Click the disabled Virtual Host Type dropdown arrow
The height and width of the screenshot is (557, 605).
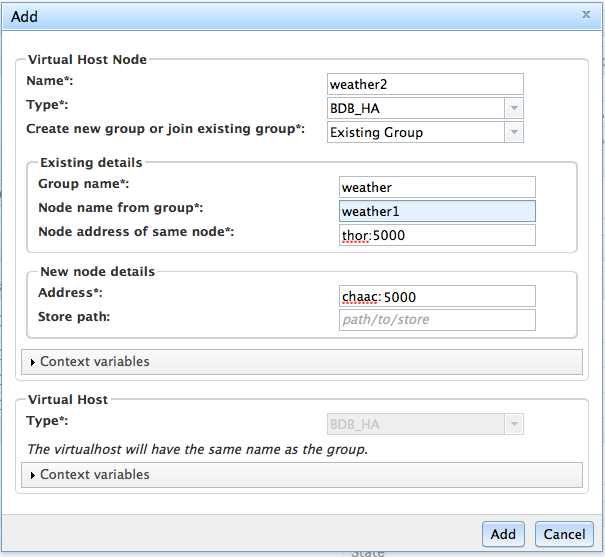(x=512, y=425)
